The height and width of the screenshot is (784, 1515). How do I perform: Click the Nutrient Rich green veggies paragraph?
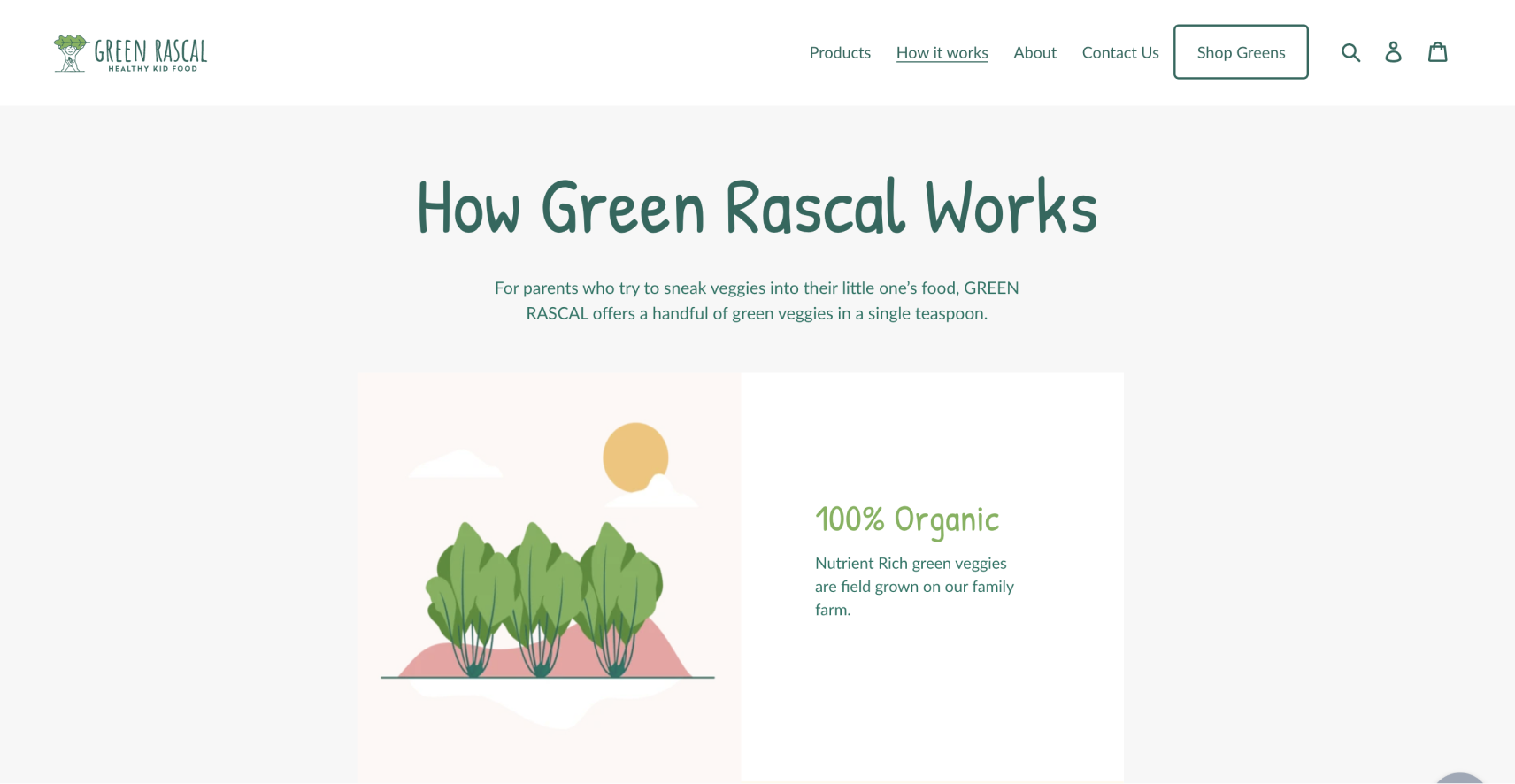(x=914, y=586)
